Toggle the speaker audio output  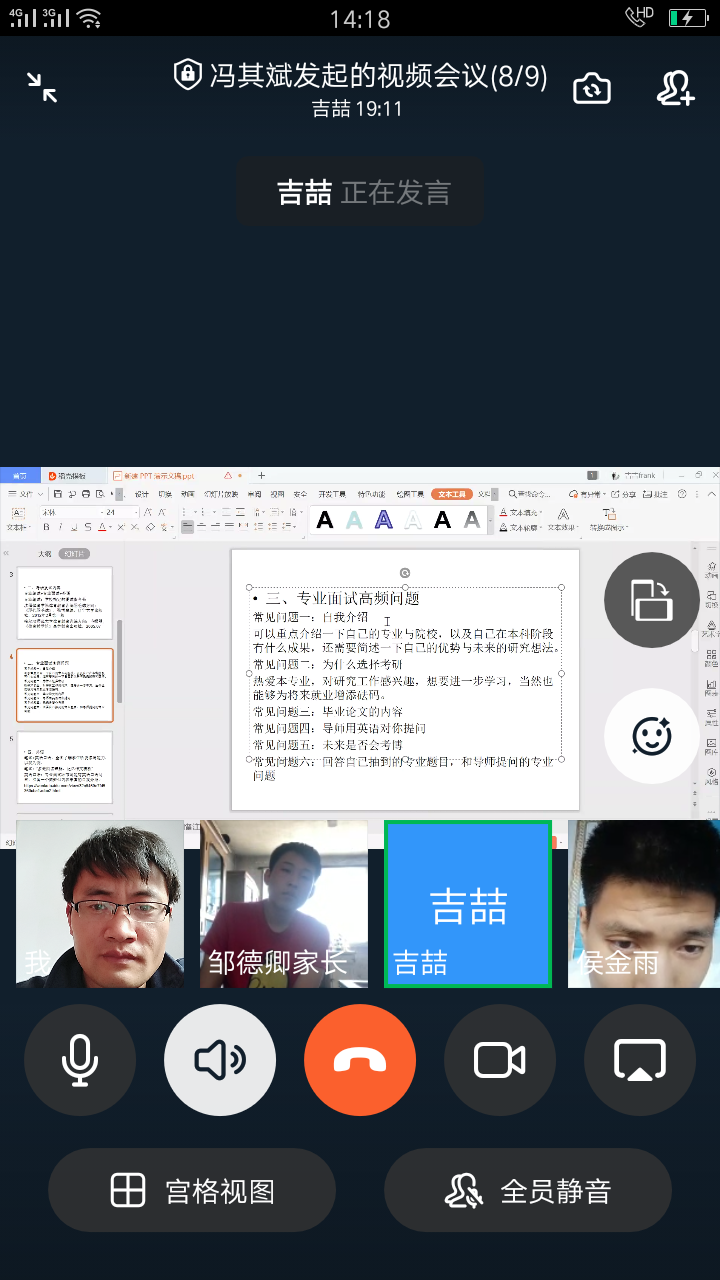point(220,1060)
